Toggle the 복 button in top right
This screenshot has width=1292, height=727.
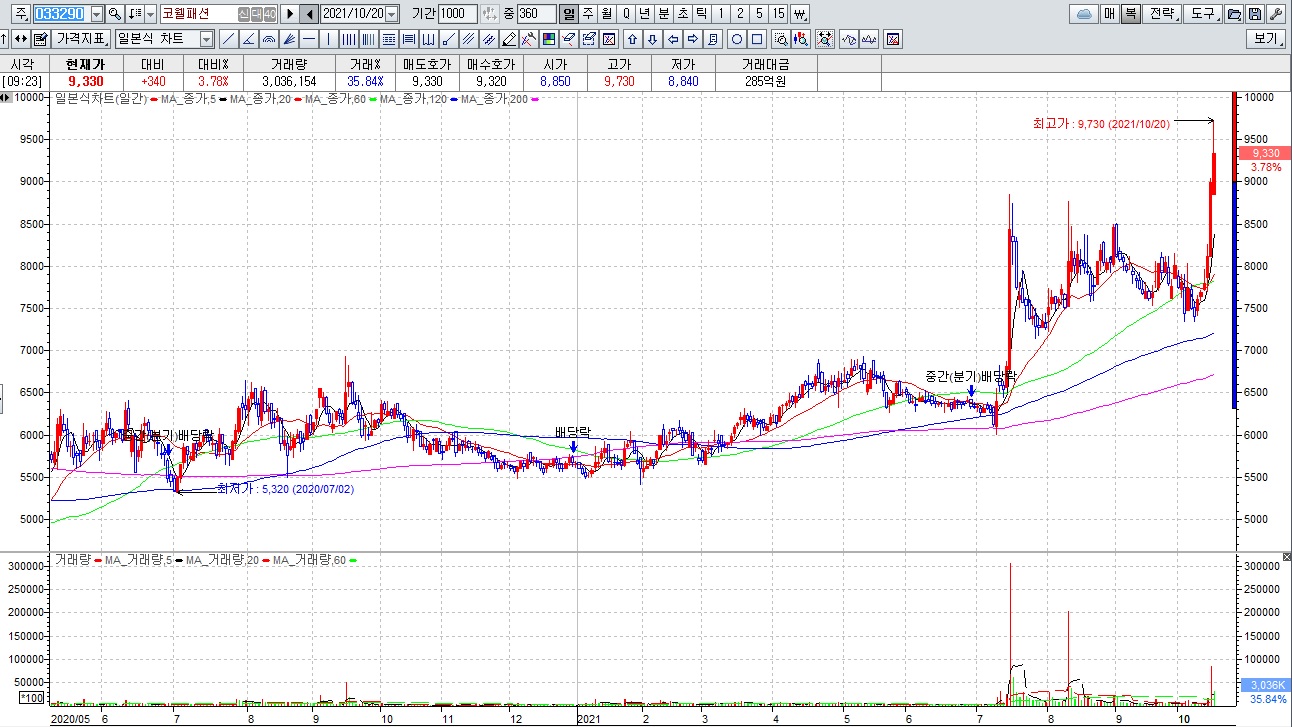(1130, 14)
